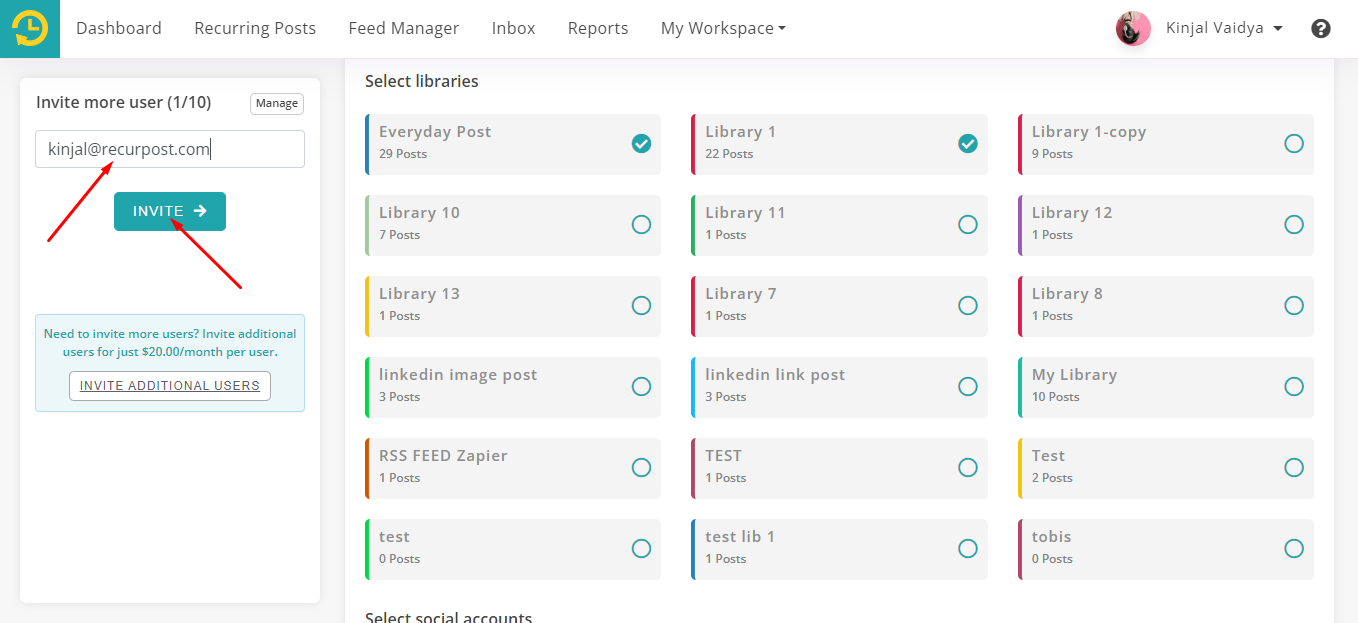Select the uppercase TEST library circle
Viewport: 1358px width, 623px height.
(968, 468)
